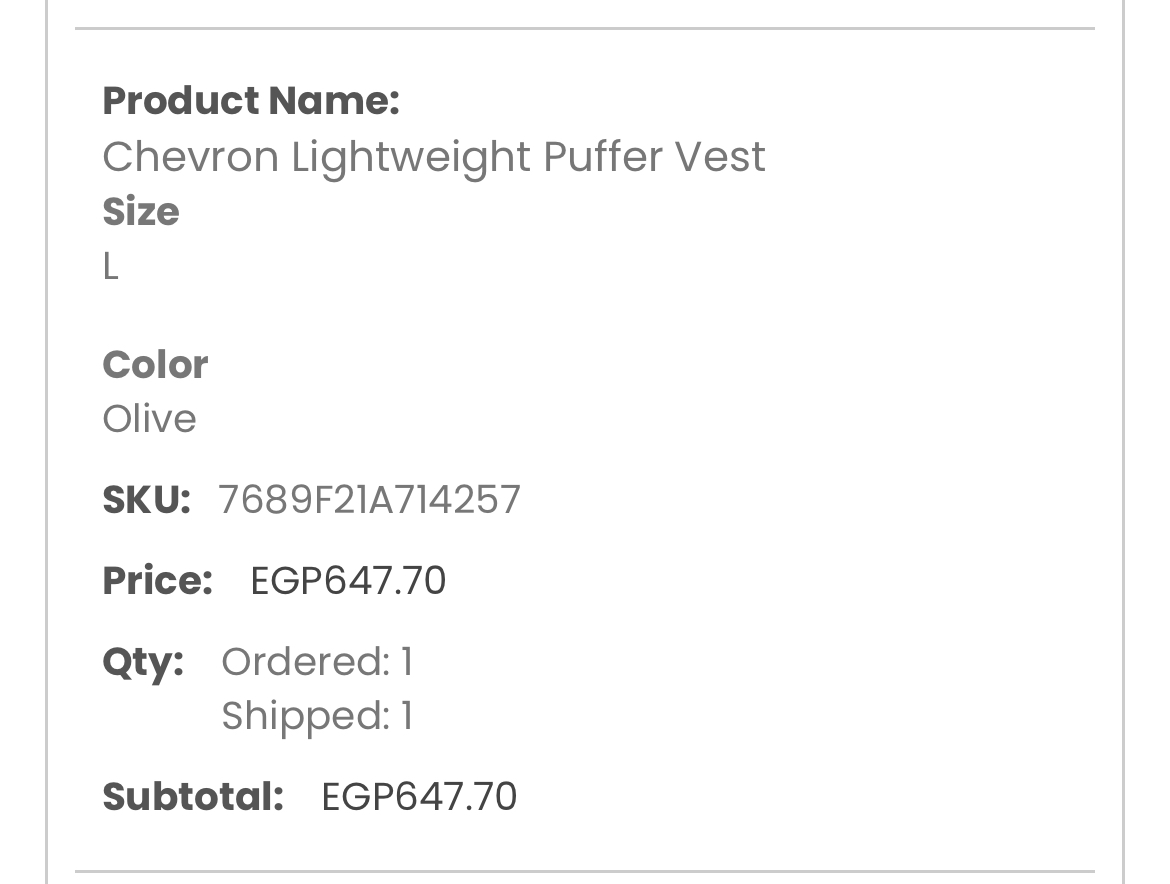Select the EGP647.70 amount beside Subtotal
This screenshot has width=1170, height=884.
pyautogui.click(x=419, y=797)
